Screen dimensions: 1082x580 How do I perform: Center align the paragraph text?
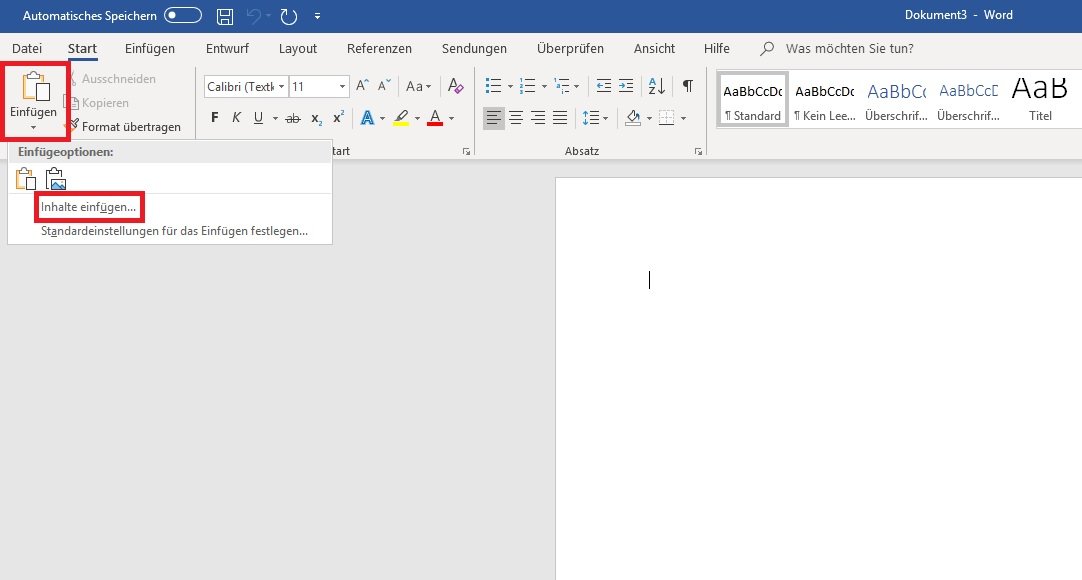[x=516, y=118]
